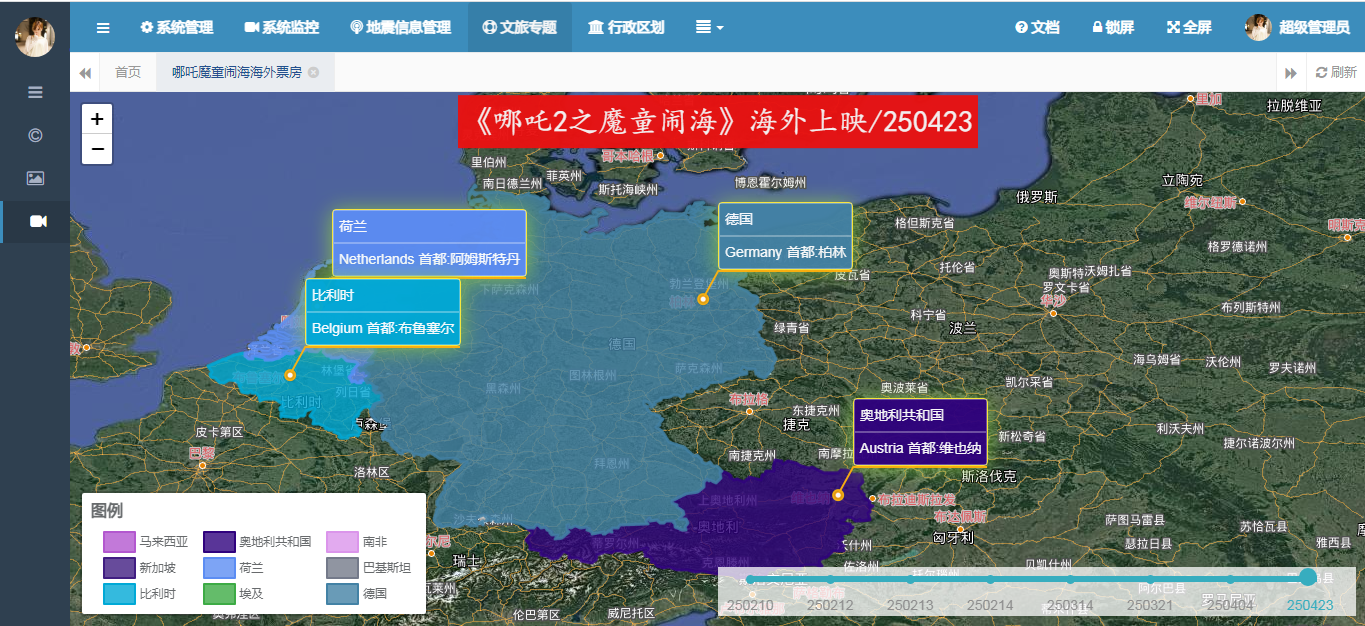Open 行政区划 menu
Screen dimensions: 1365x626
626,28
